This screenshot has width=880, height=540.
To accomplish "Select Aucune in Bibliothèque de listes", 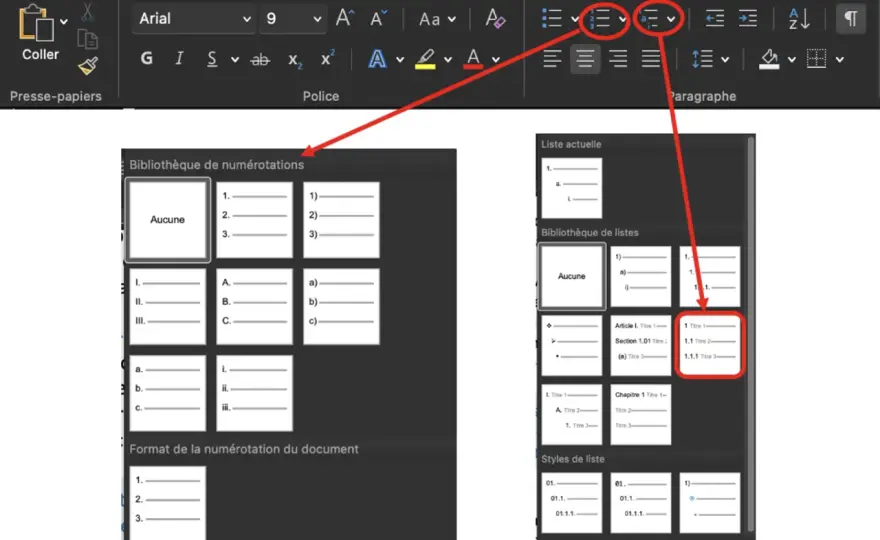I will pyautogui.click(x=572, y=276).
